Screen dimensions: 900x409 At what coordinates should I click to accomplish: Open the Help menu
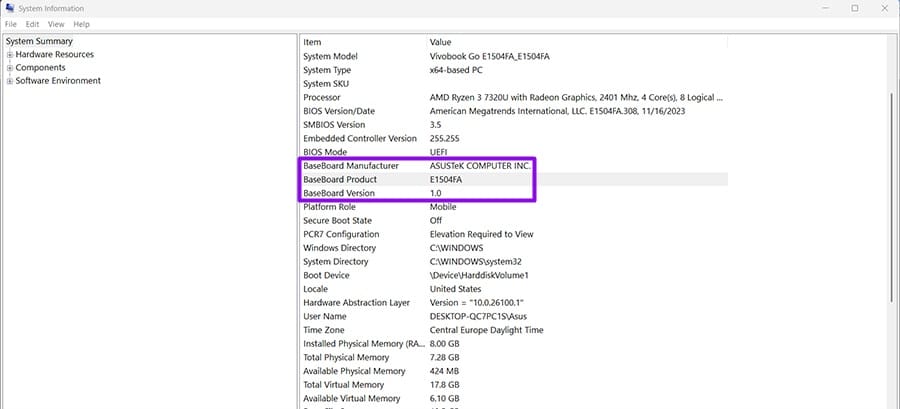(x=82, y=24)
